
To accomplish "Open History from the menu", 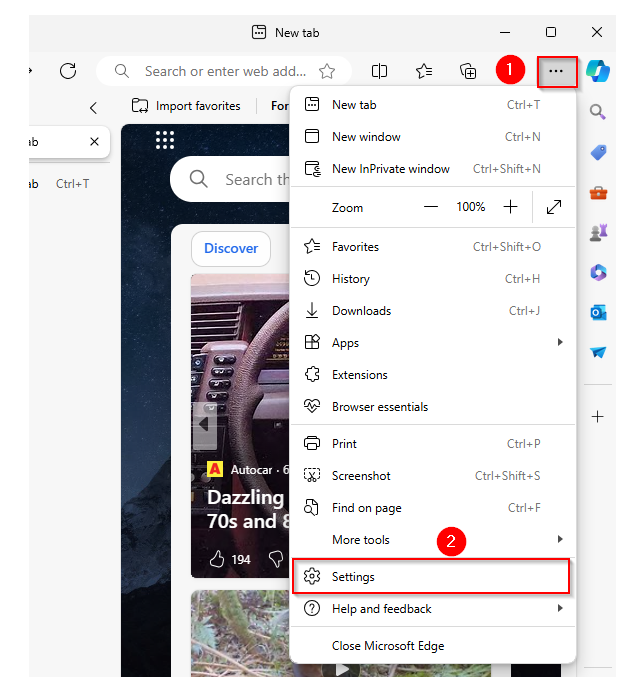I will tap(433, 279).
